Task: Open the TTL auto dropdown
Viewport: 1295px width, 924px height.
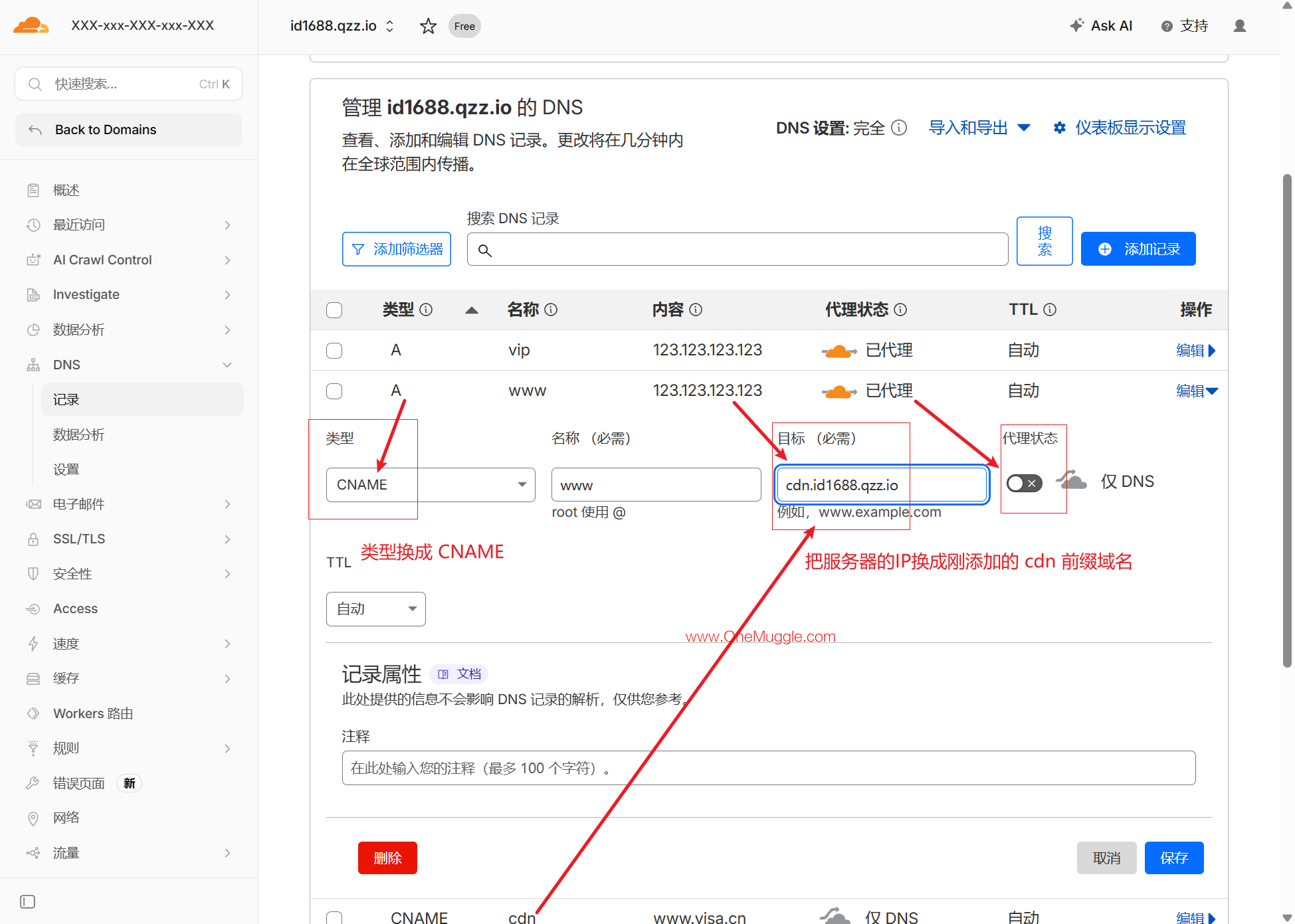Action: click(376, 609)
